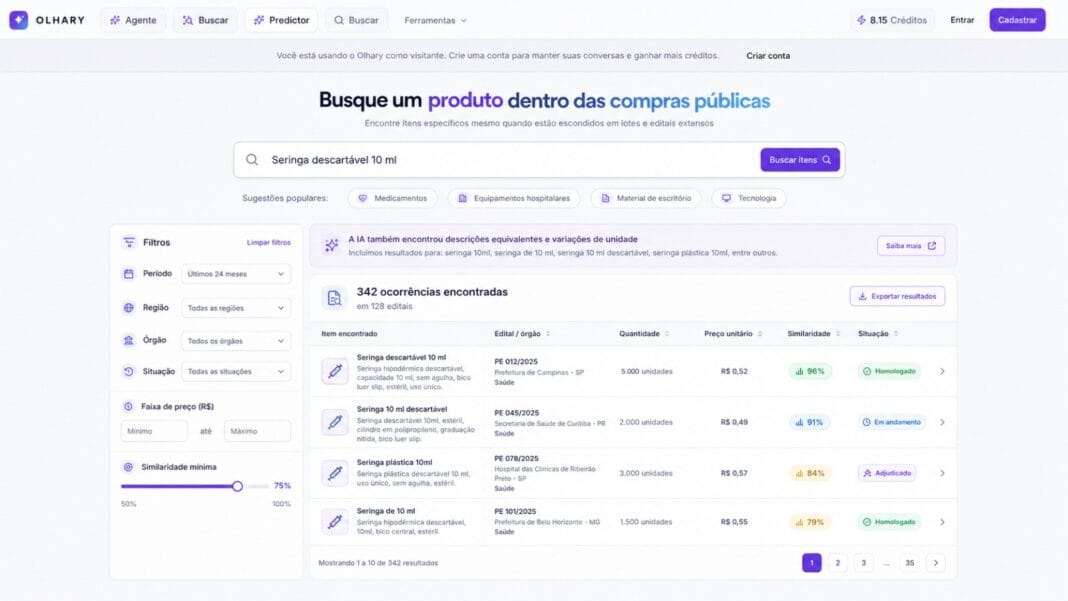The width and height of the screenshot is (1068, 601).
Task: Click the document search icon beside 342 ocorrências
Action: 334,298
